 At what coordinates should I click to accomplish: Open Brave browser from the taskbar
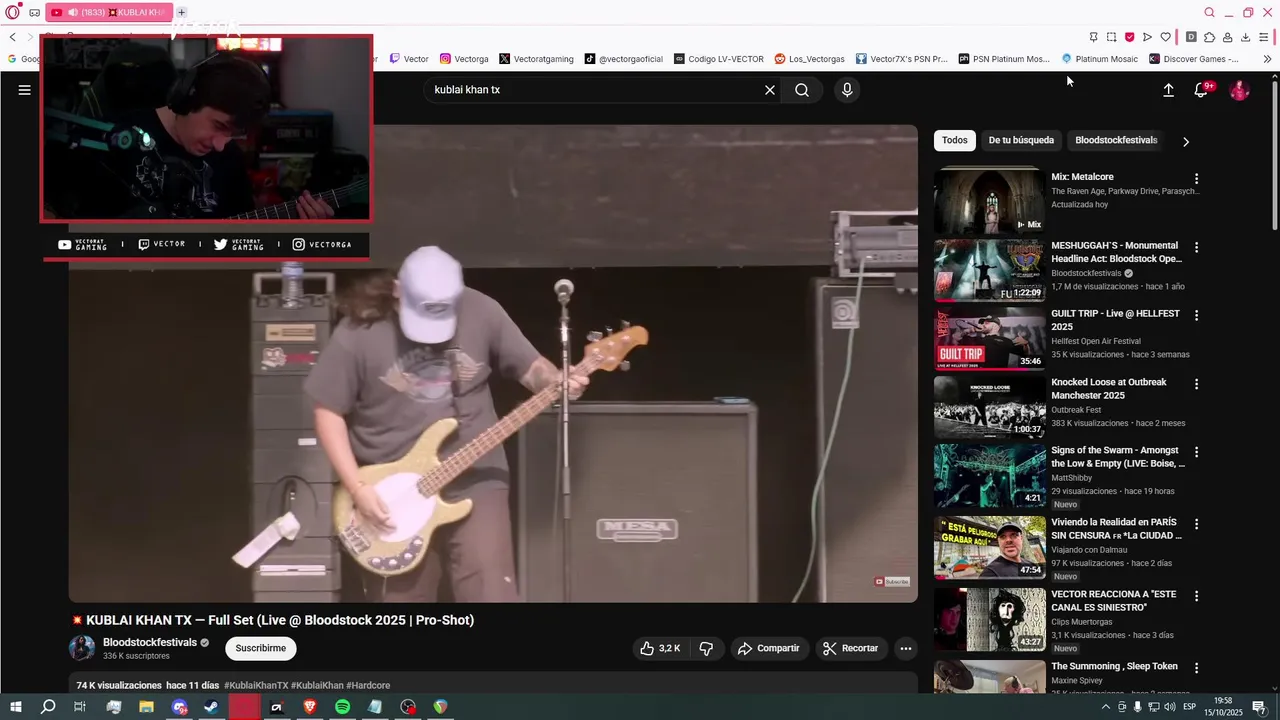point(309,707)
